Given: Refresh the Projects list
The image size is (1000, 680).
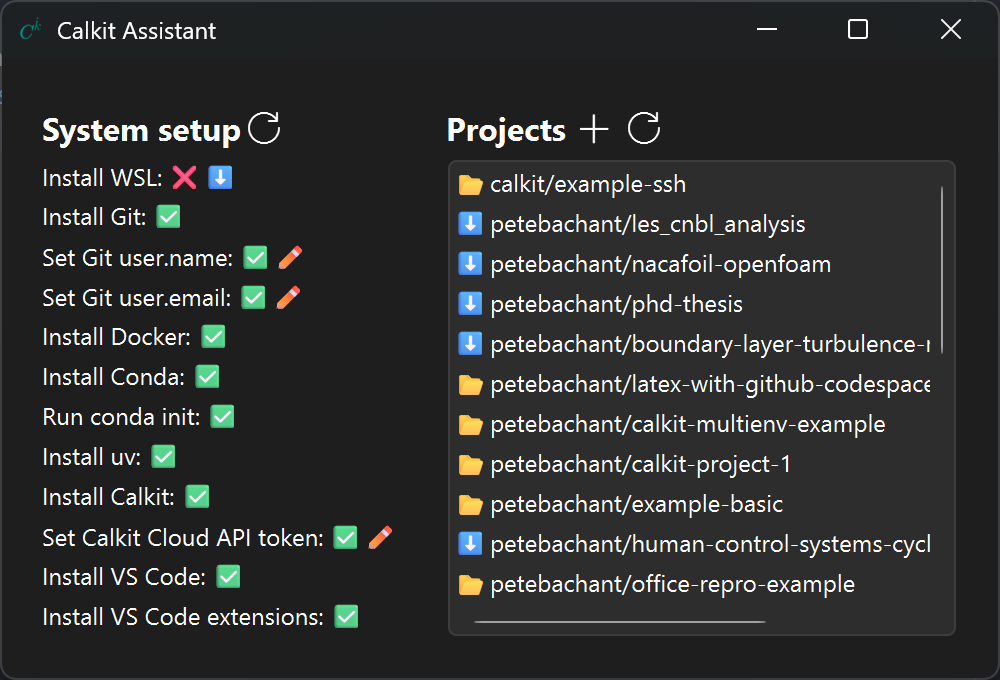Looking at the screenshot, I should [x=643, y=128].
